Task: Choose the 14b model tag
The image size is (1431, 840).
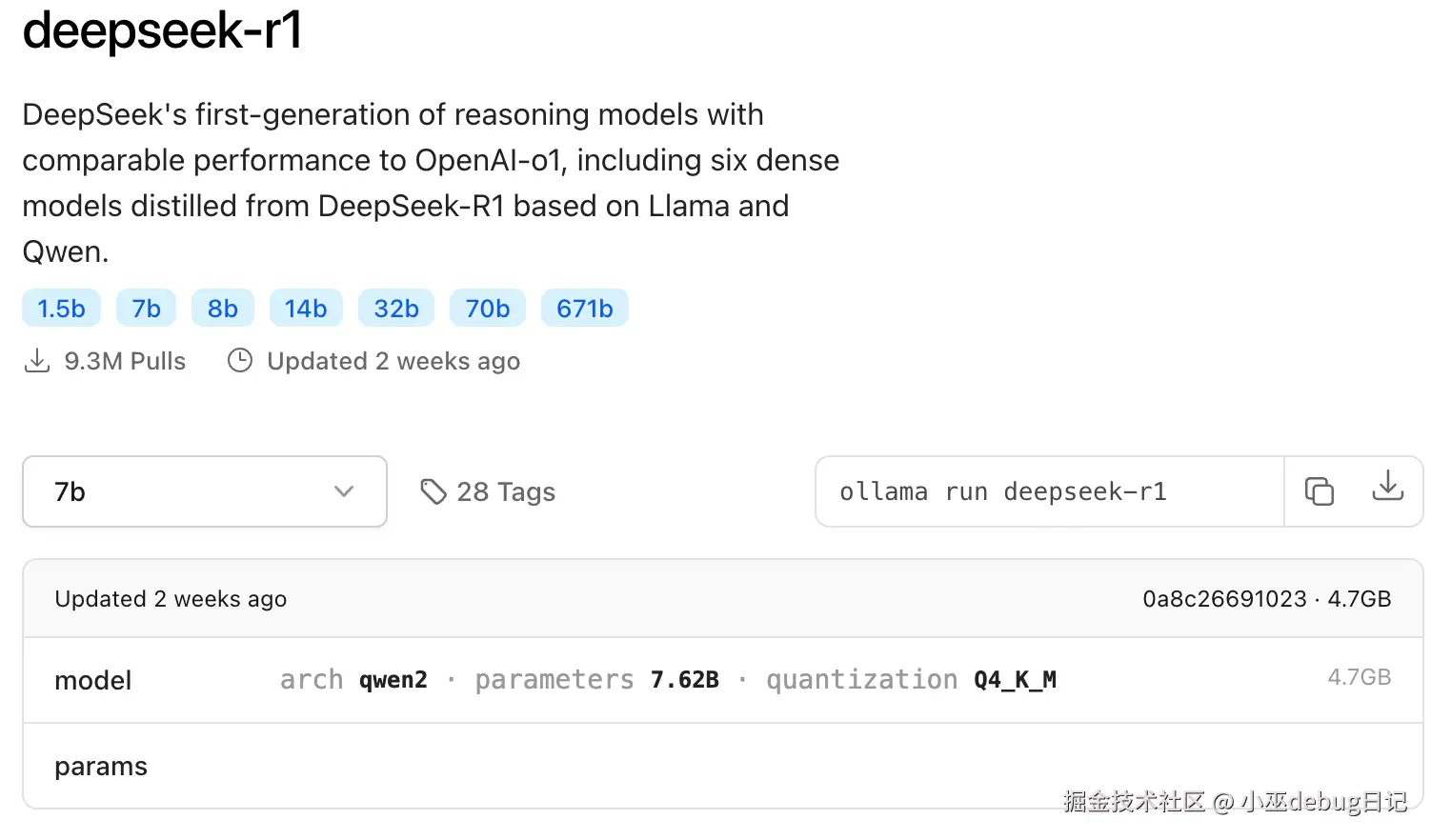Action: pos(306,309)
